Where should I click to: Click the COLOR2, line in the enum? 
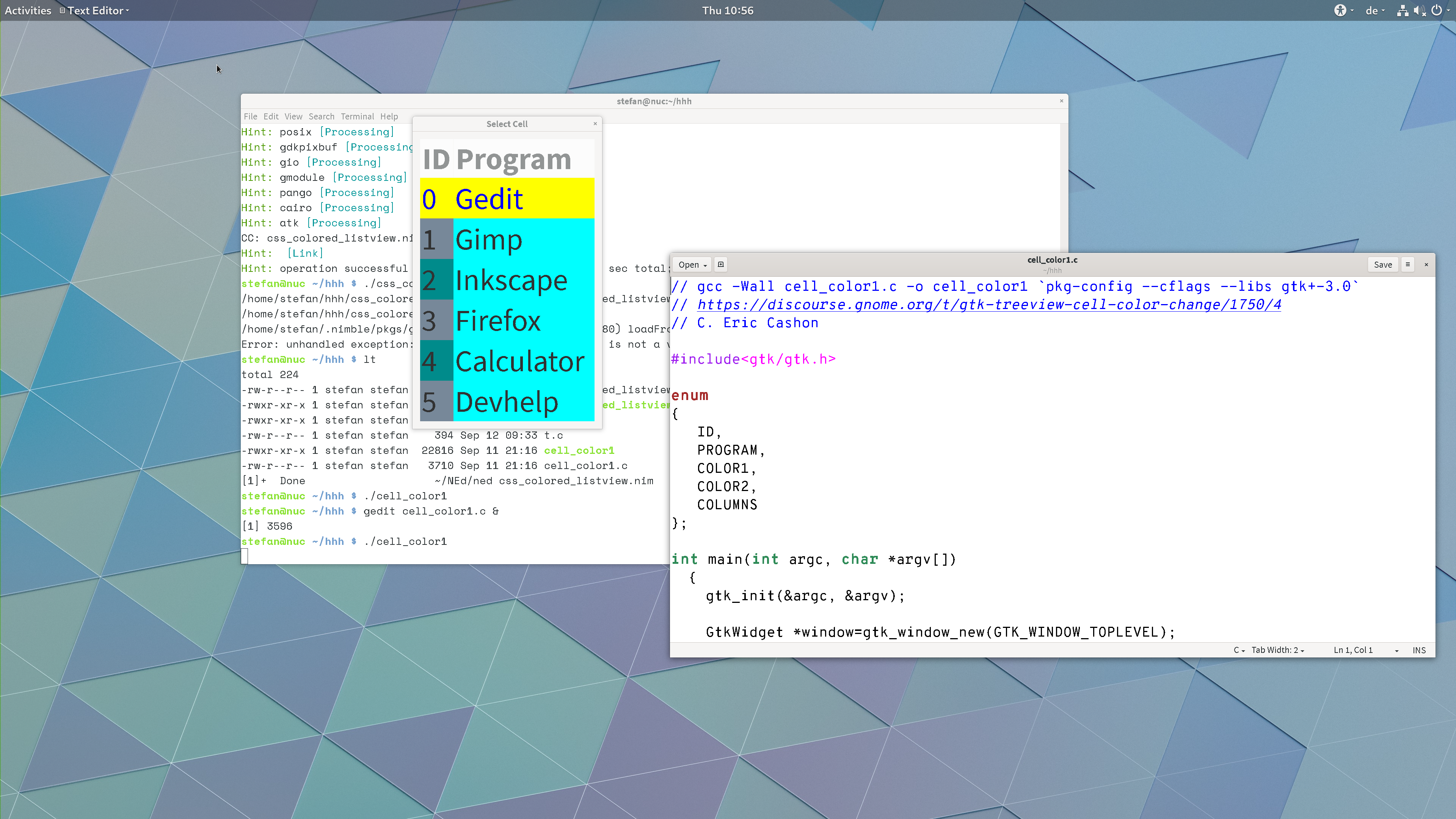tap(726, 486)
